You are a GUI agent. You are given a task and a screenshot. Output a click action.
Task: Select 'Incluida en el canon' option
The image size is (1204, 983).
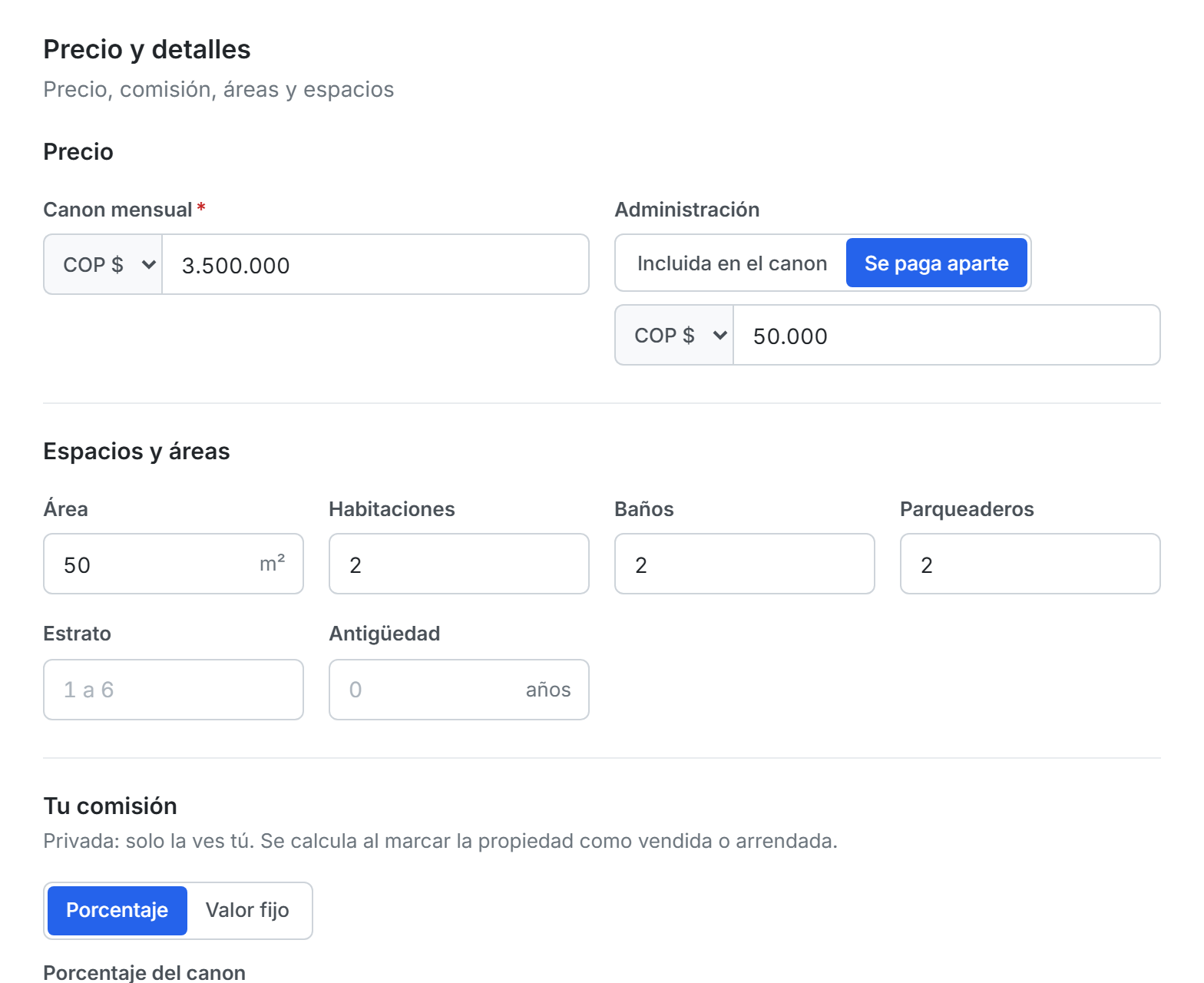tap(732, 263)
